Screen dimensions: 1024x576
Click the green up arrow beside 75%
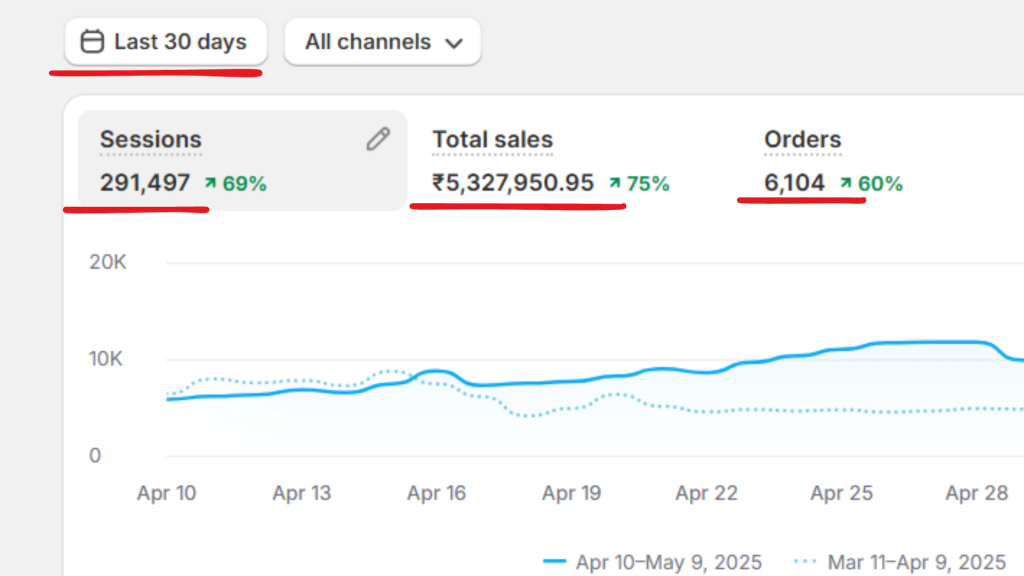click(615, 183)
